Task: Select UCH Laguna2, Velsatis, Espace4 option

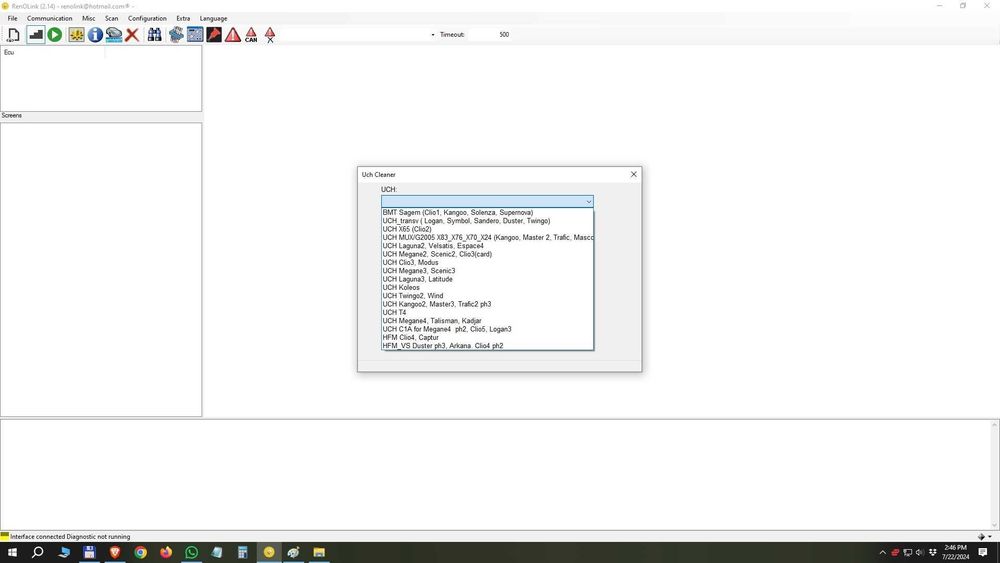Action: pos(487,245)
